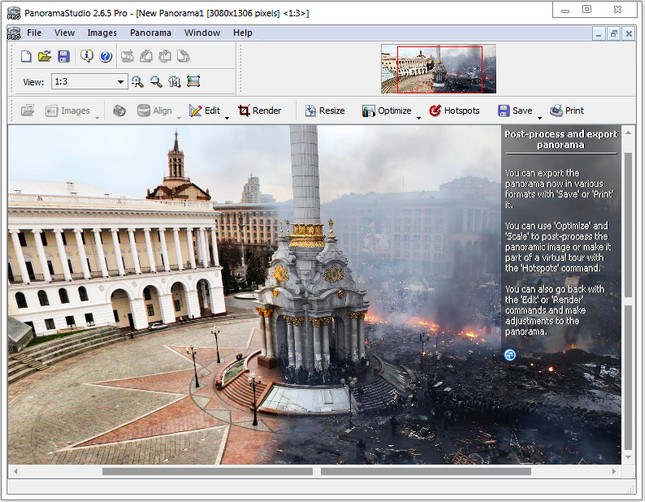Screen dimensions: 645x502
Task: Click the Print toolbar button
Action: [566, 111]
